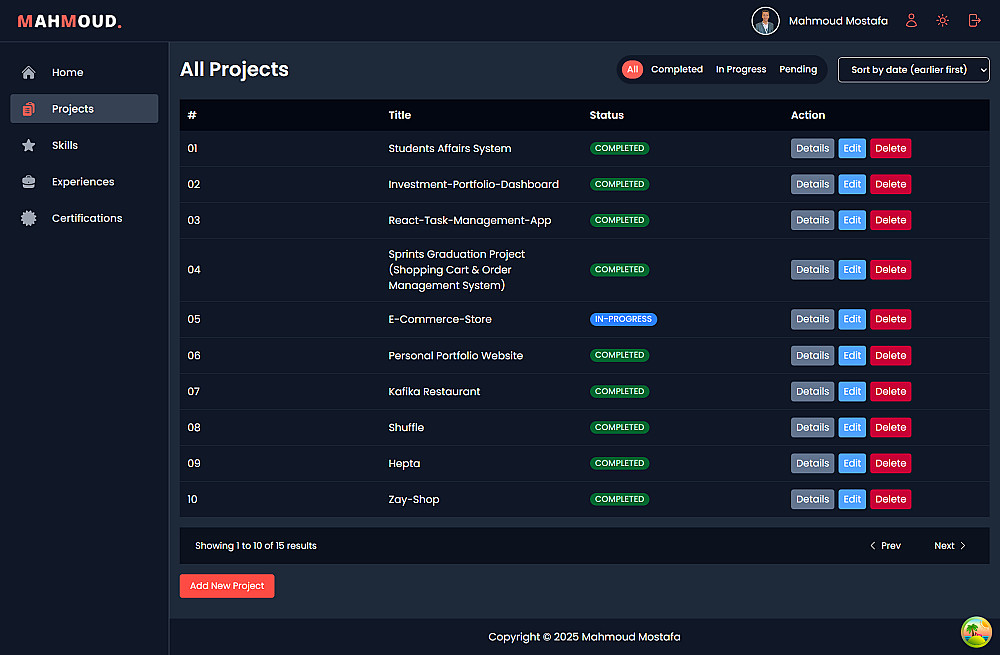The image size is (1000, 655).
Task: Click the Experiences briefcase icon
Action: [29, 182]
